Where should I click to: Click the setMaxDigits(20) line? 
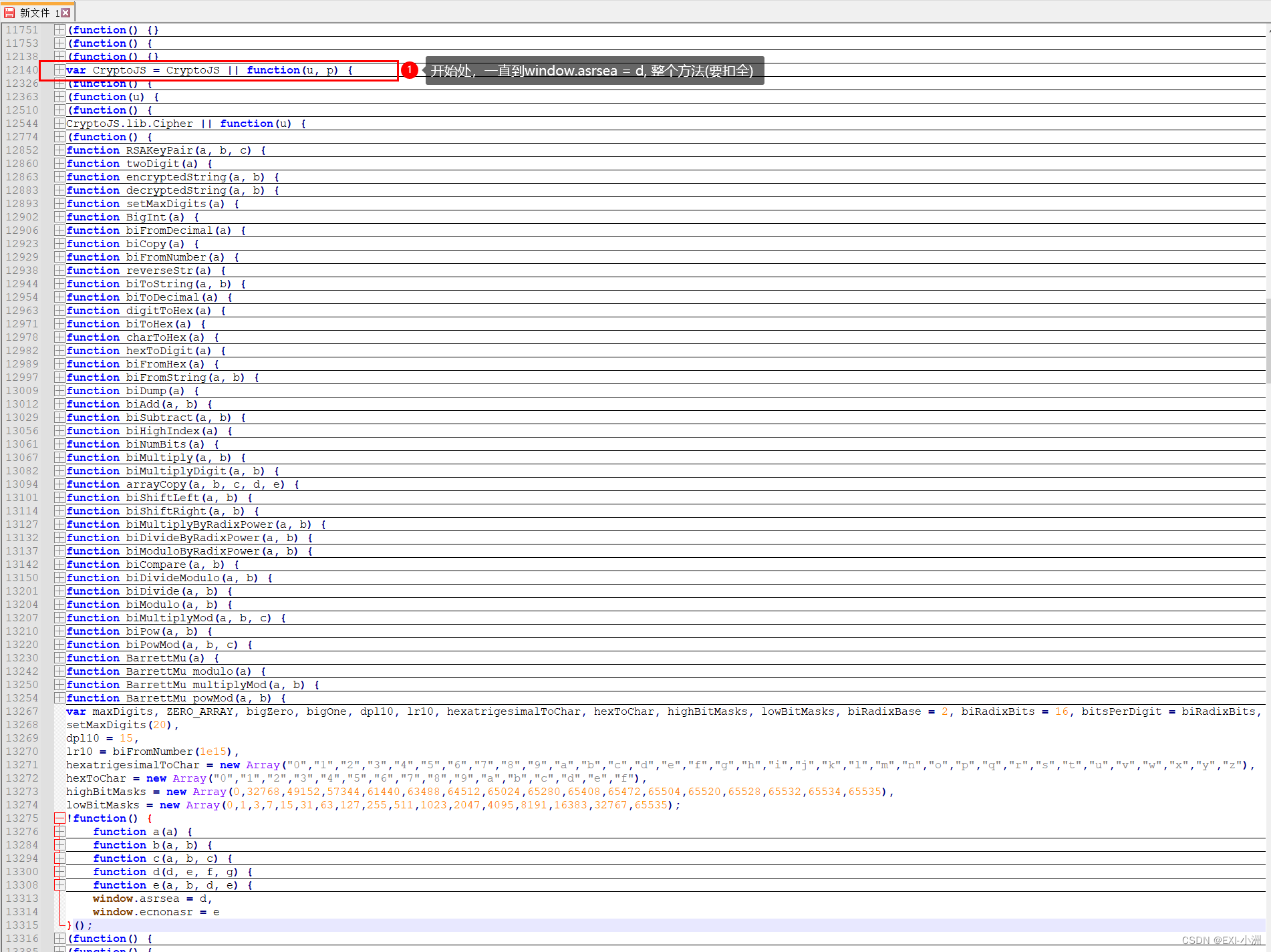[122, 725]
